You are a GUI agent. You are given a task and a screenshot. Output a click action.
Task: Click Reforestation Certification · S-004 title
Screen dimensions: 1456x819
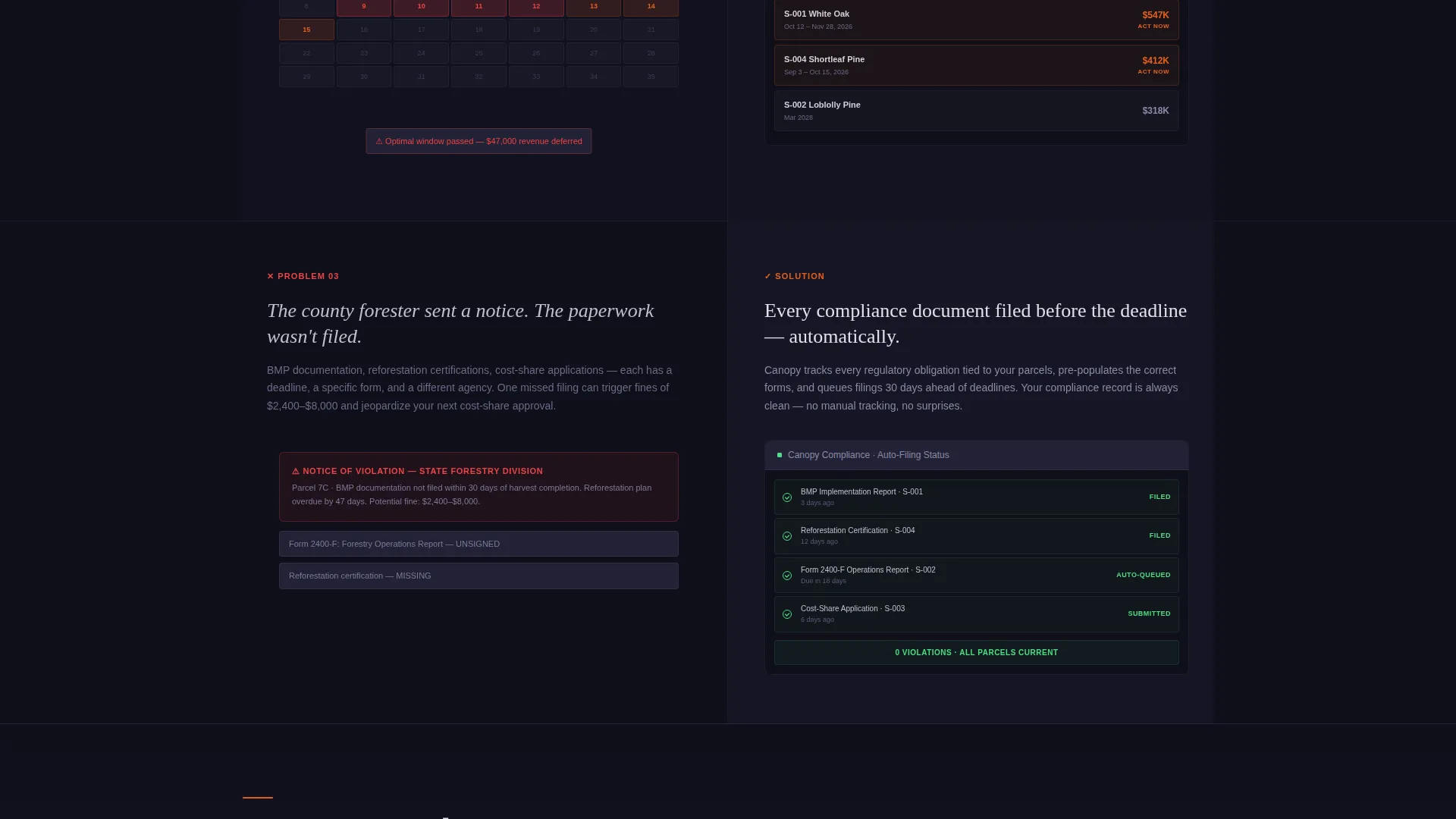pyautogui.click(x=858, y=531)
